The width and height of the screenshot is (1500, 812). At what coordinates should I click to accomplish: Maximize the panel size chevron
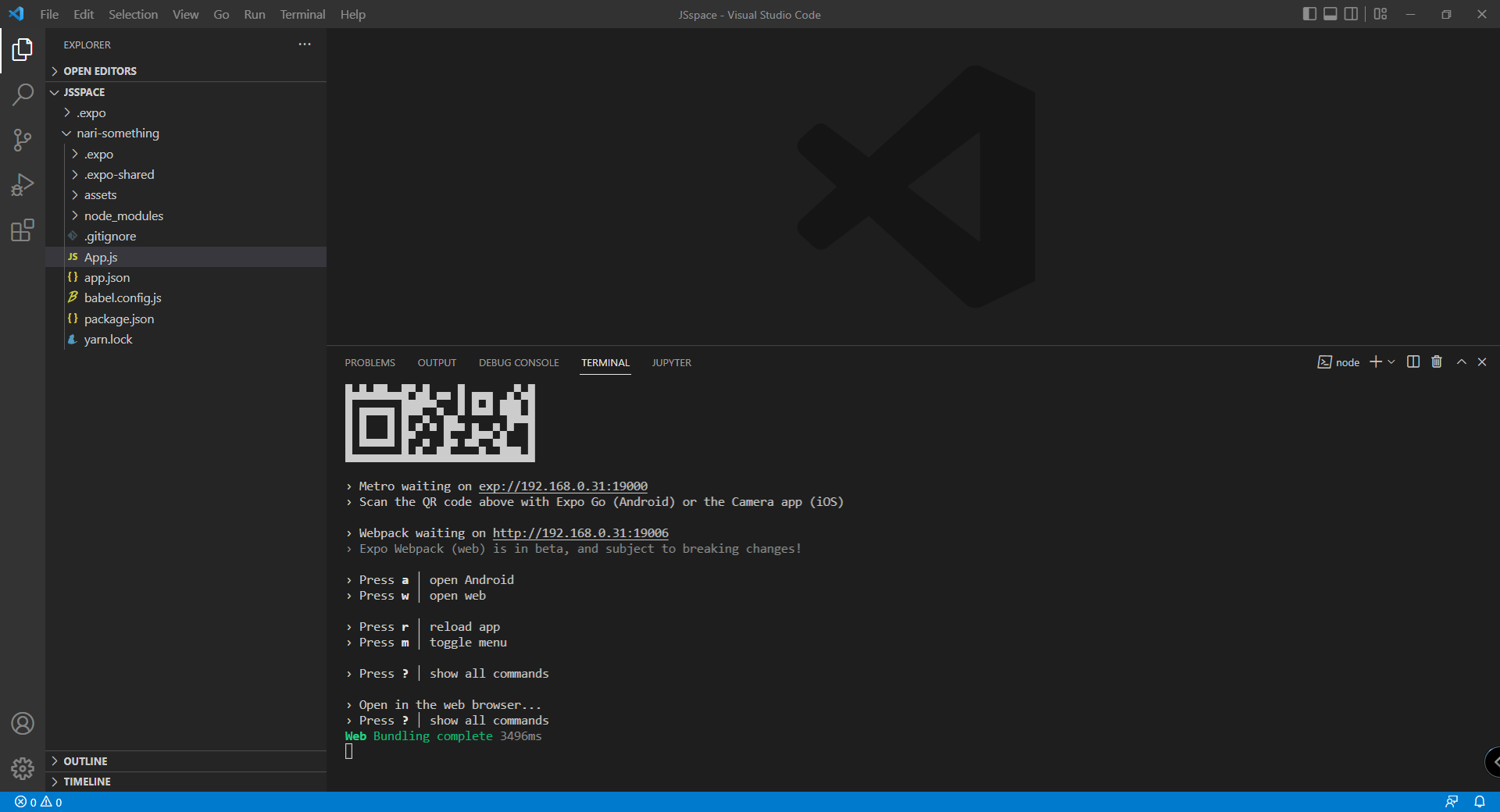click(1462, 362)
